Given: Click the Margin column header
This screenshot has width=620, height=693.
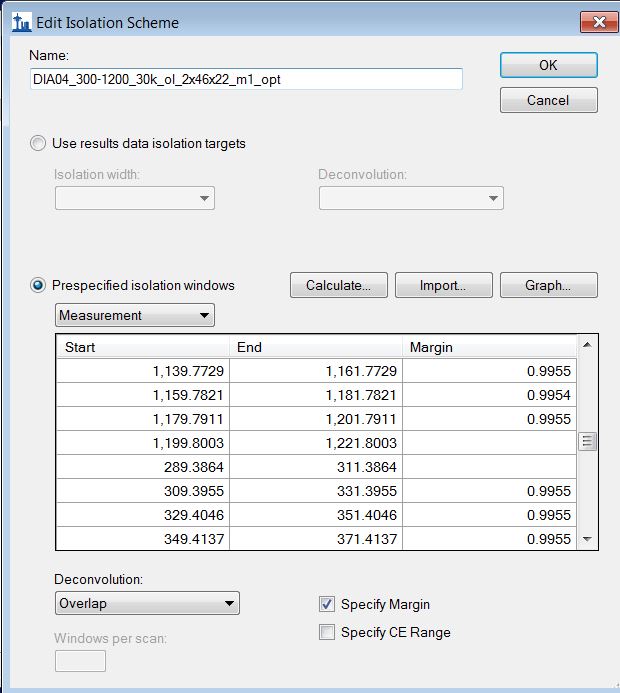Looking at the screenshot, I should 488,347.
